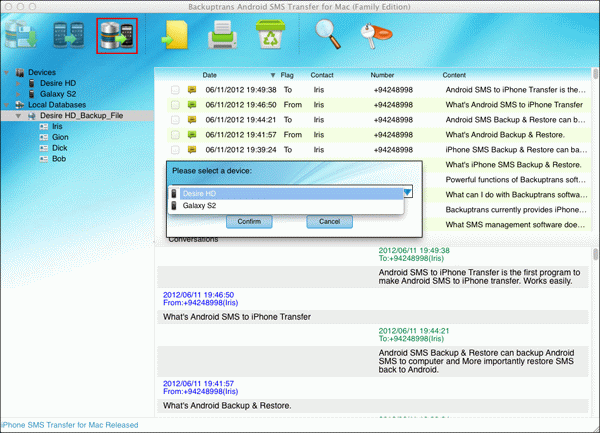
Task: Select the Desire HD_Backup_File tree row
Action: (77, 116)
